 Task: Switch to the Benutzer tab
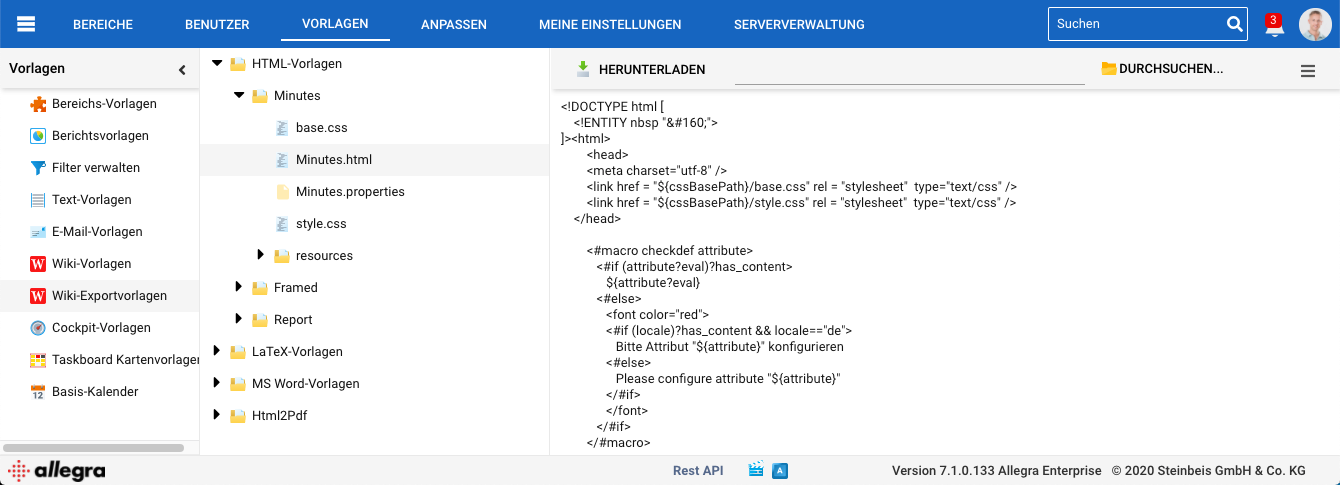pyautogui.click(x=217, y=24)
